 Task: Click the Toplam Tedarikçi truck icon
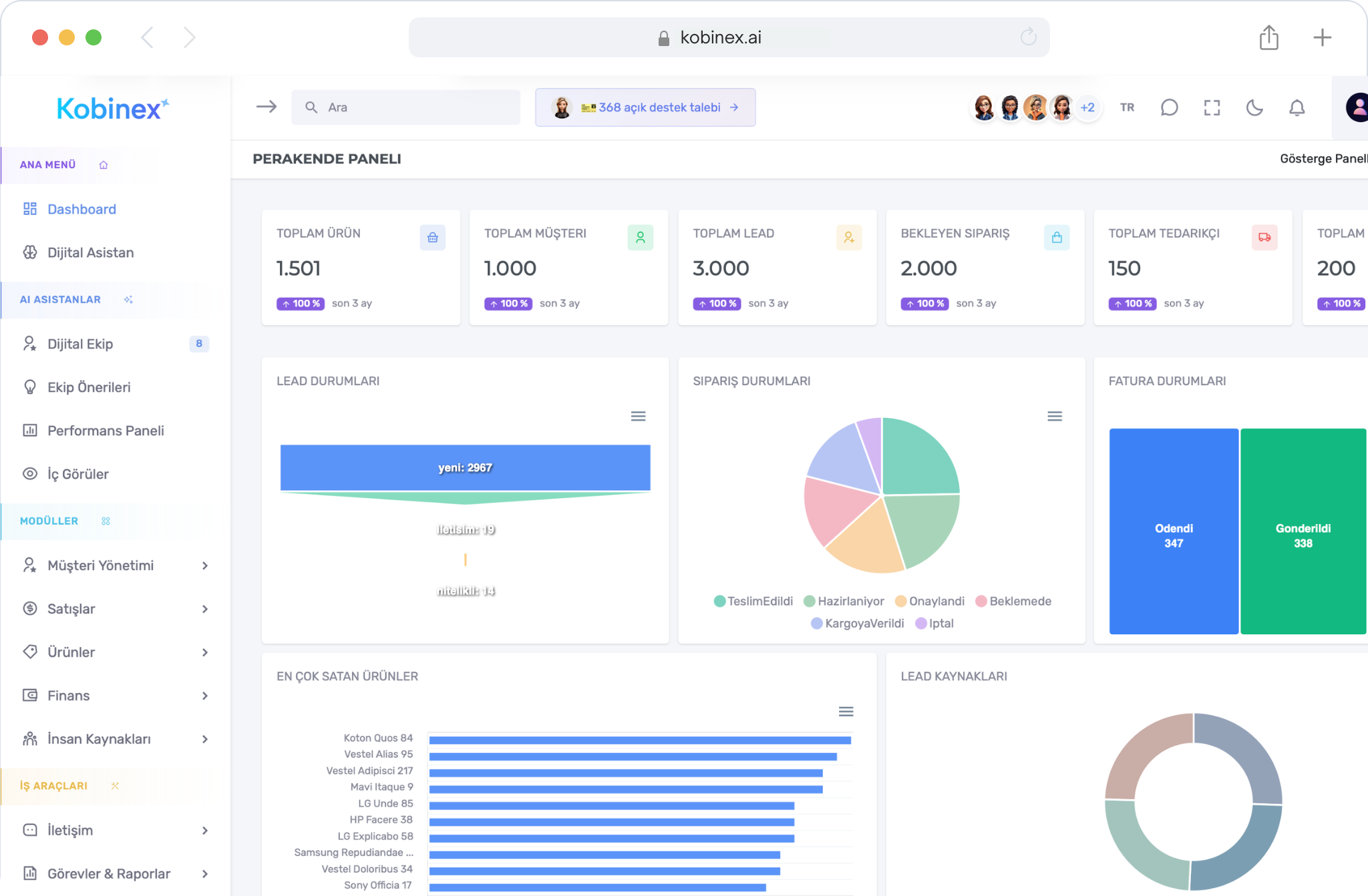1264,238
